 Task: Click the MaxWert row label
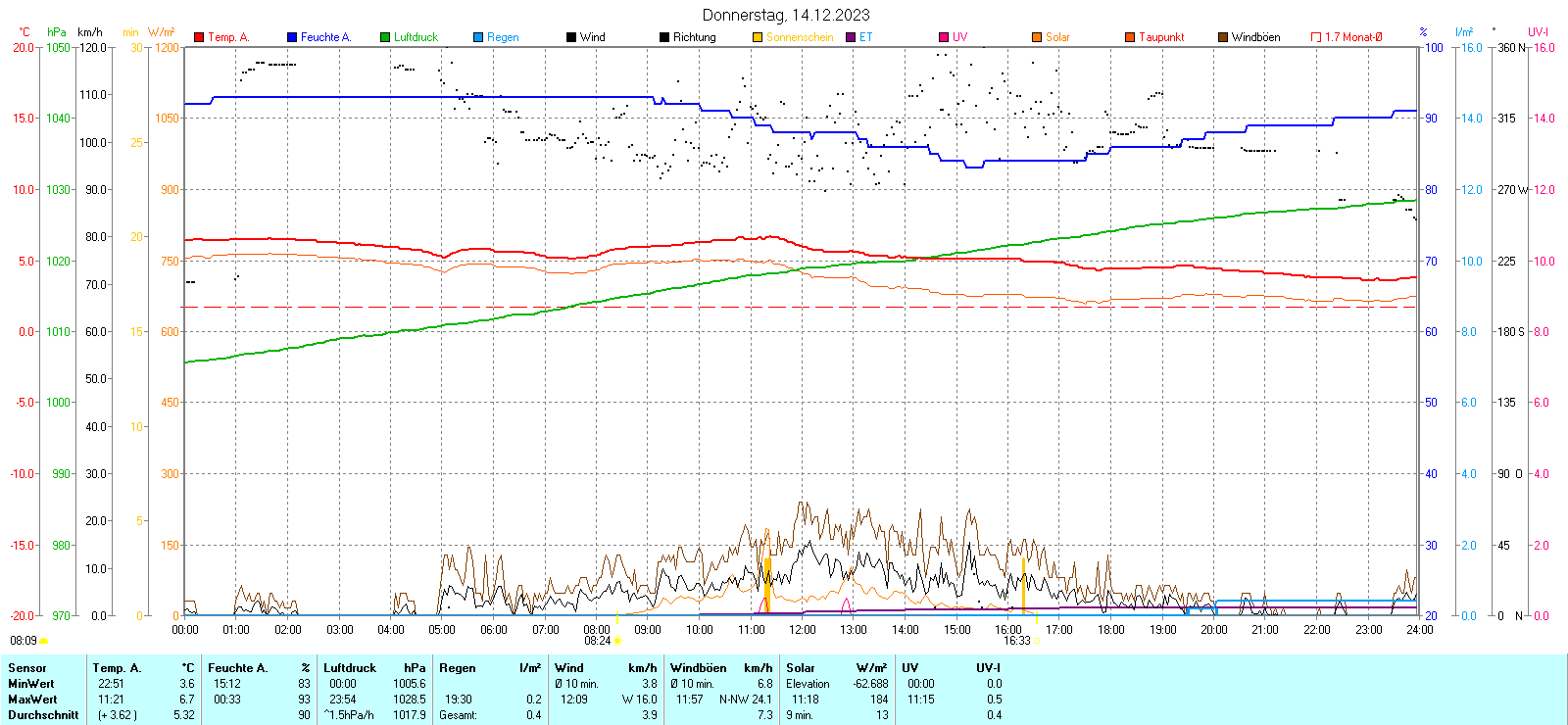(32, 700)
